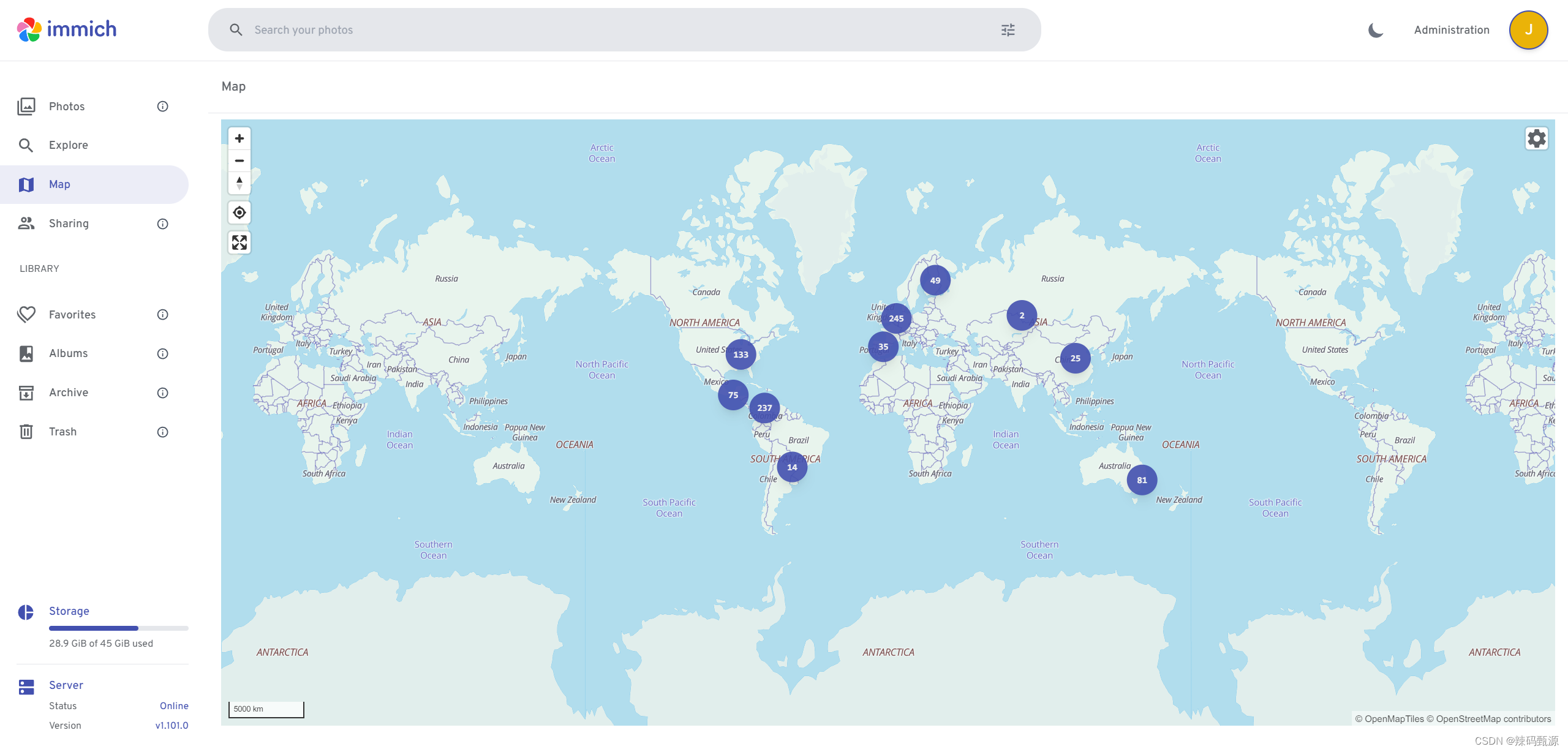Toggle dark mode moon icon

[x=1376, y=30]
